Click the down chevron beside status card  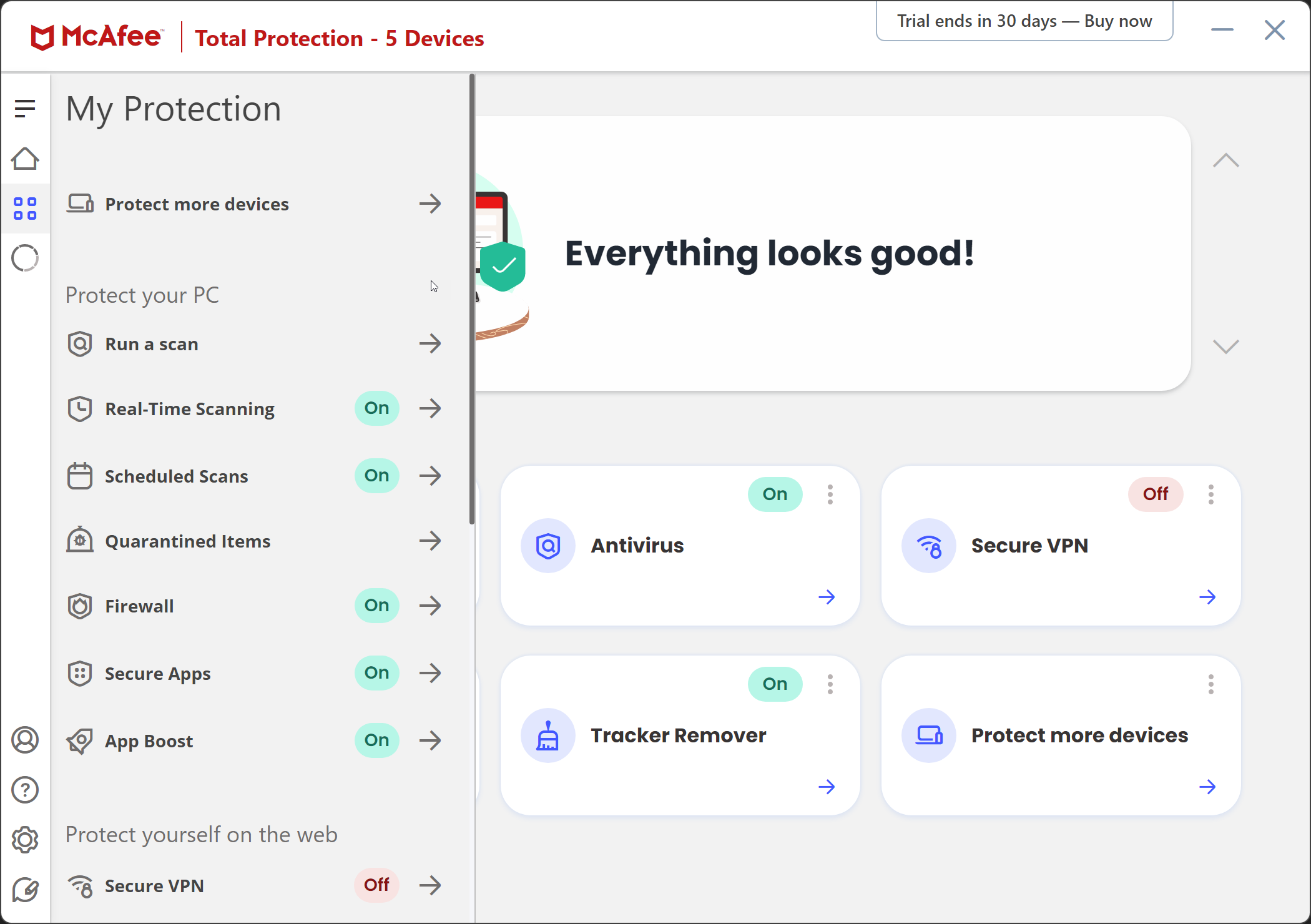pyautogui.click(x=1226, y=346)
